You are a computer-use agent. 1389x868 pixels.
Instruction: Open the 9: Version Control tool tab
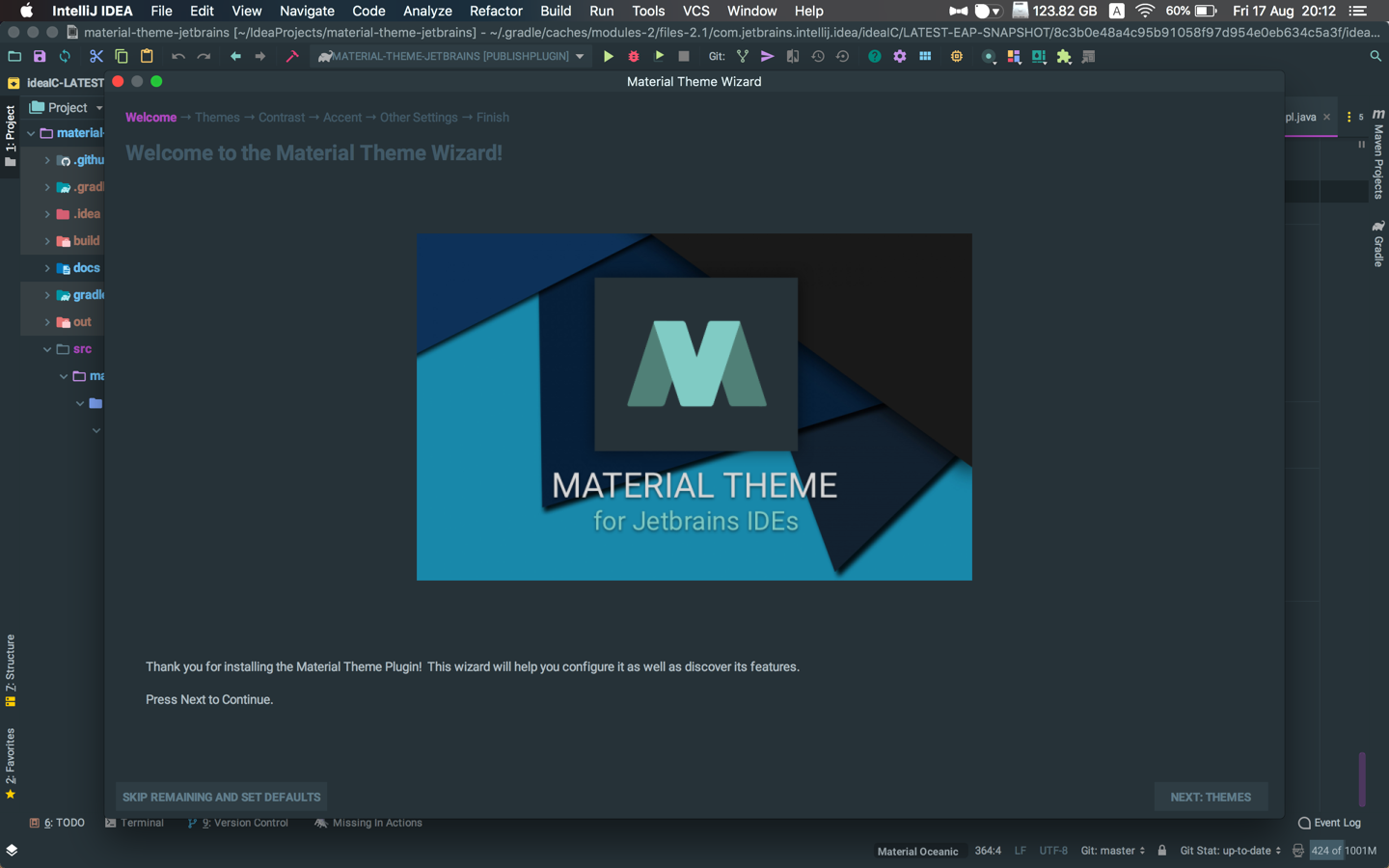238,823
